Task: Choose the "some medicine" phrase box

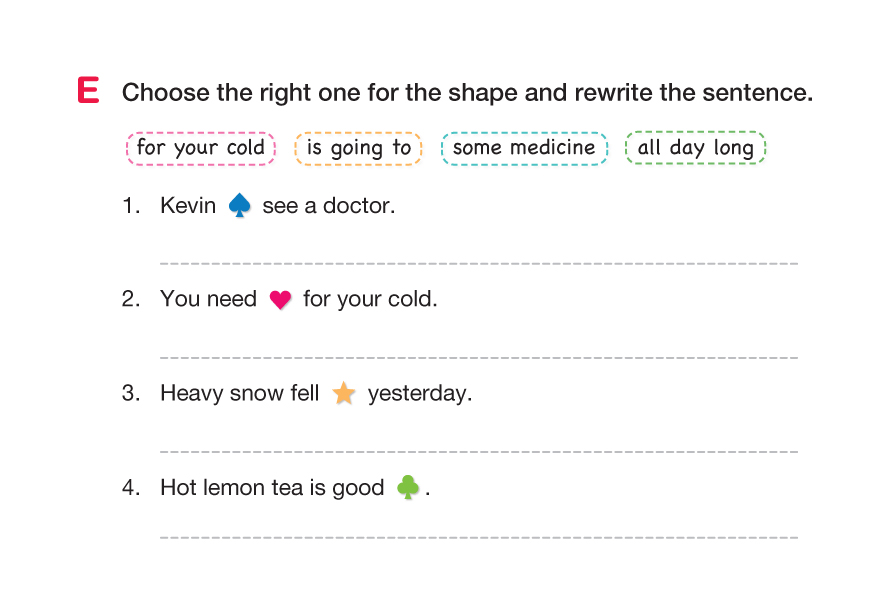Action: tap(524, 148)
